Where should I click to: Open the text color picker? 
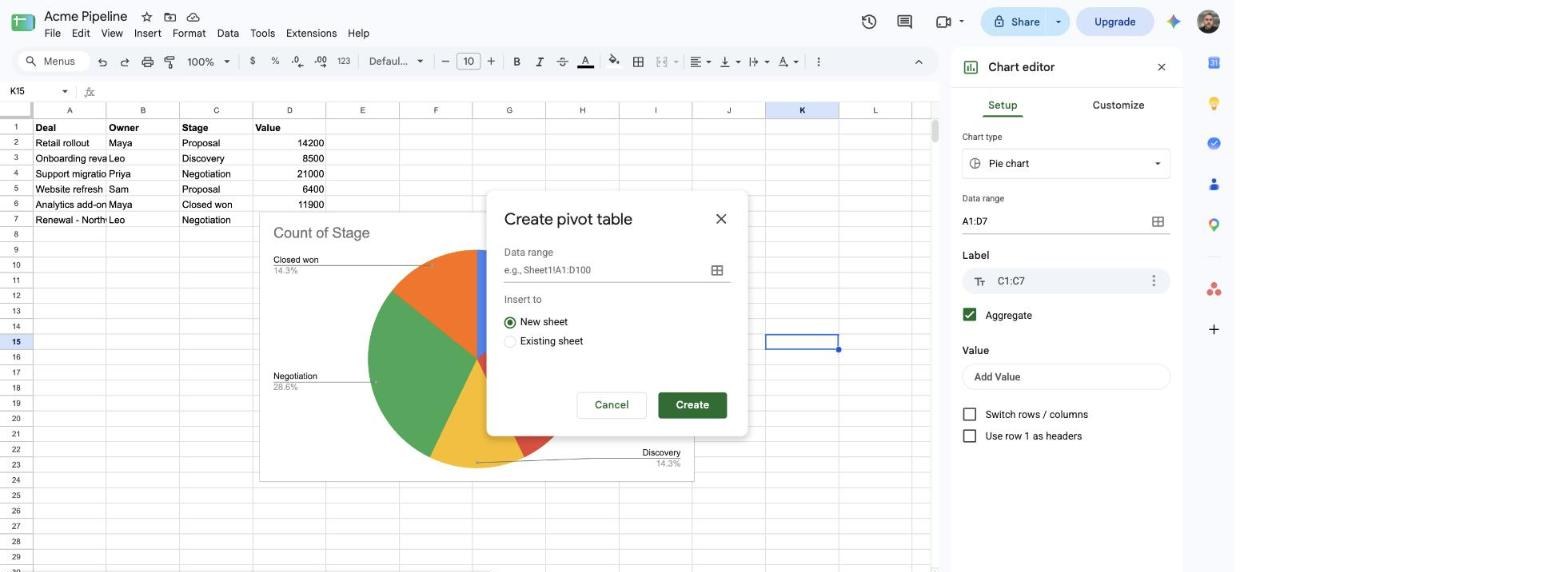pyautogui.click(x=585, y=62)
